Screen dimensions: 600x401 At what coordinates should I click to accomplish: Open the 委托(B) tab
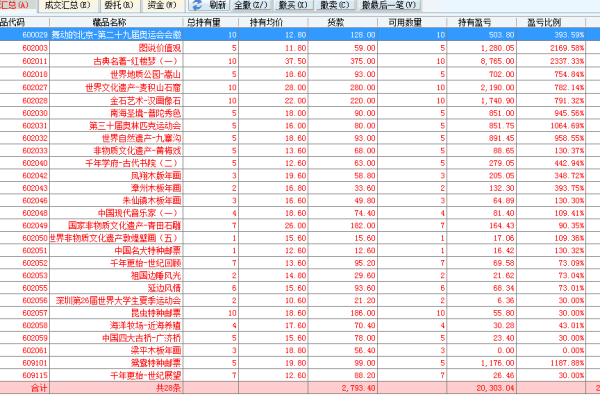[119, 5]
